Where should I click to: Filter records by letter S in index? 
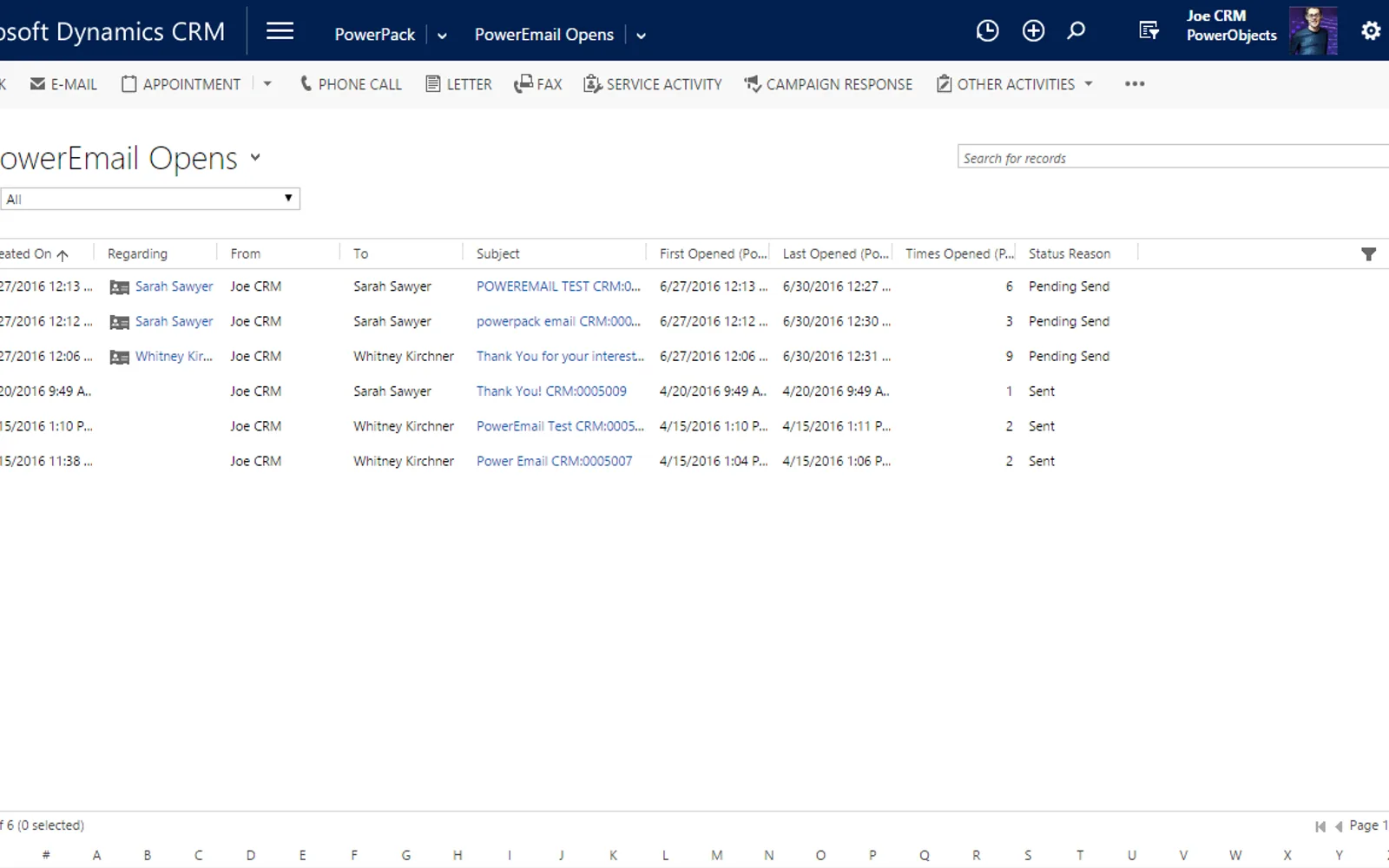[1028, 855]
